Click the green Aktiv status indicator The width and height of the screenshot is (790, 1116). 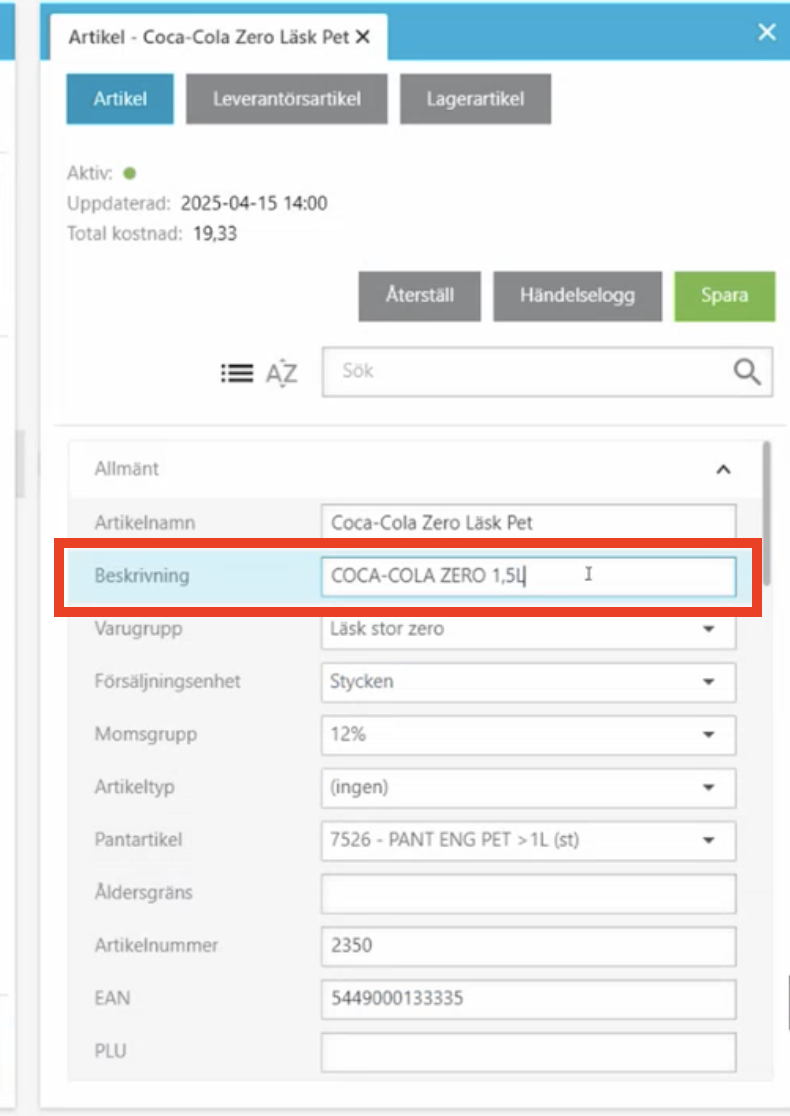click(130, 173)
